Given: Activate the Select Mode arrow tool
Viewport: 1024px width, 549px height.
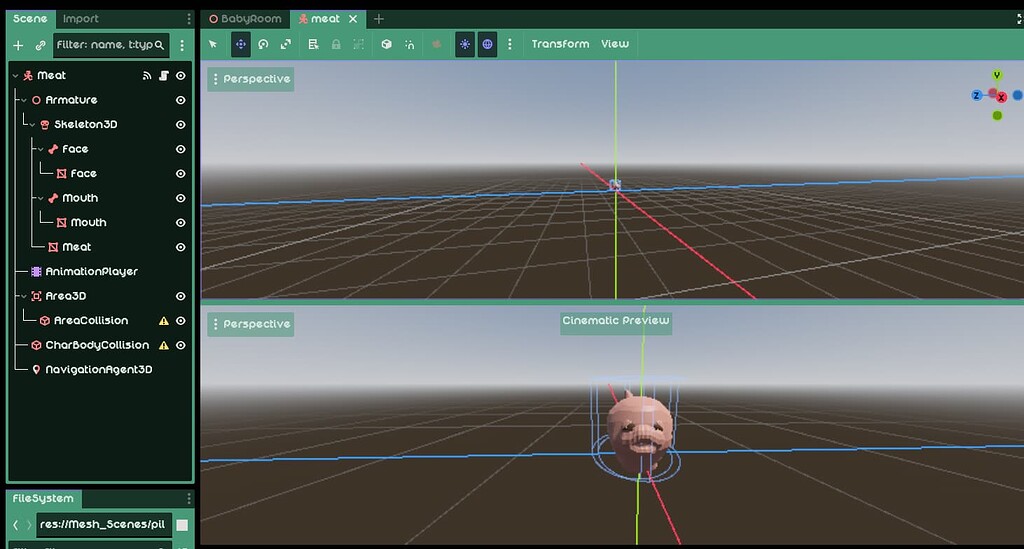Looking at the screenshot, I should point(213,44).
